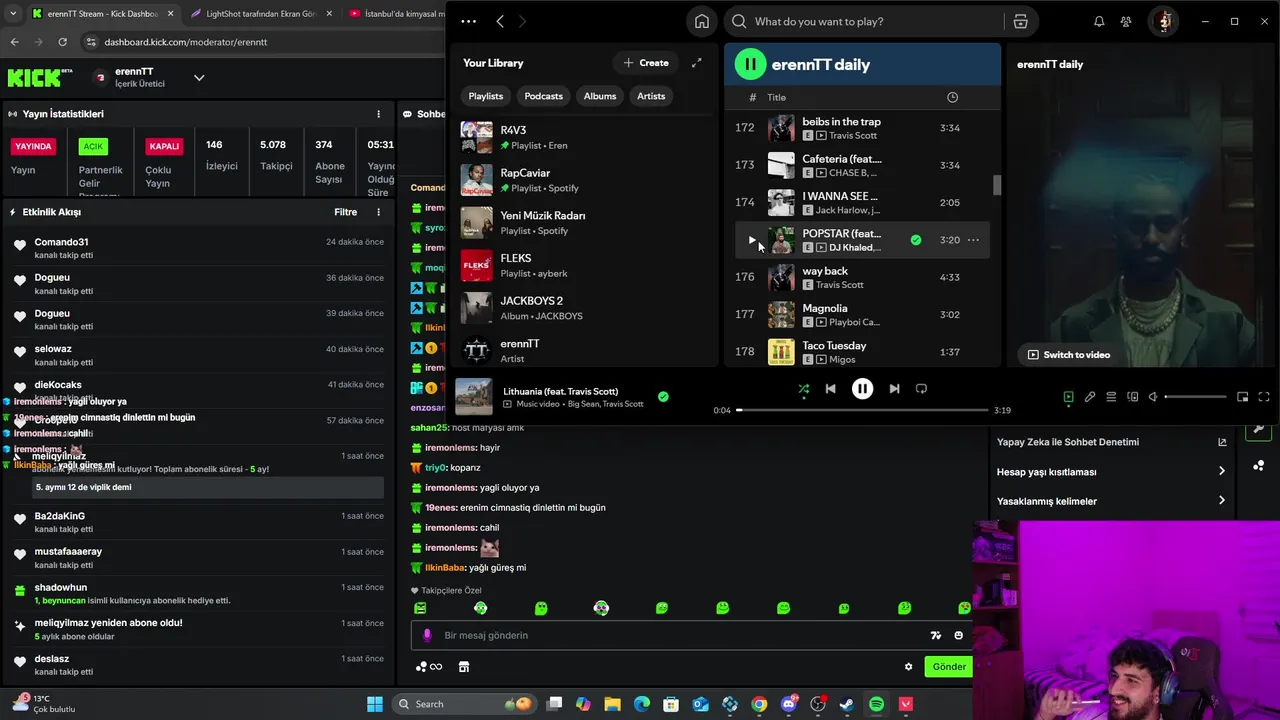
Task: Expand Your Library panel
Action: click(x=697, y=63)
